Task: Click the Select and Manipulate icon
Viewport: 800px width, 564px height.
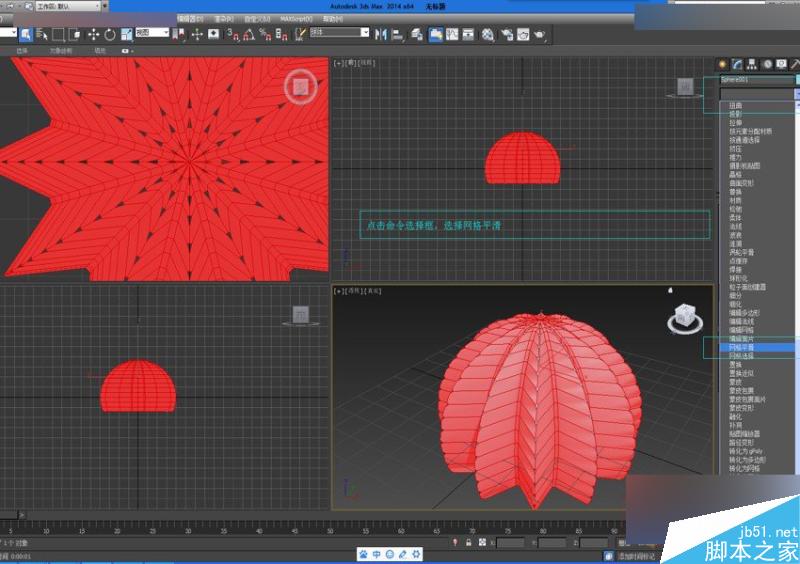Action: click(x=197, y=35)
